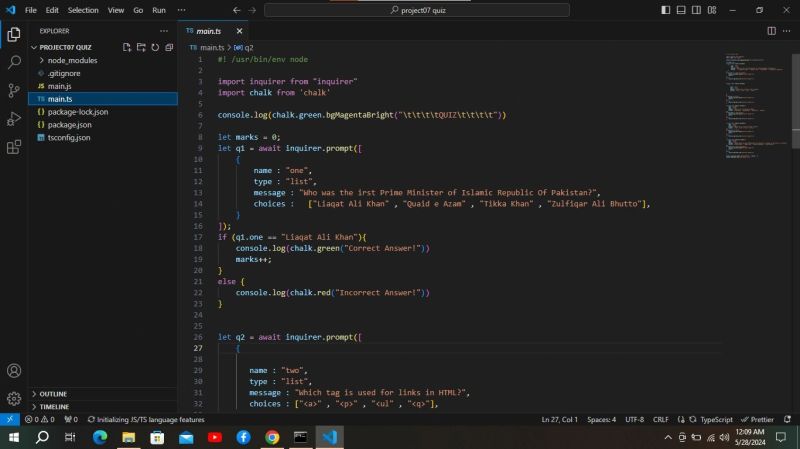This screenshot has height=449, width=800.
Task: Click the Ln 27, Col 1 indicator
Action: [559, 419]
